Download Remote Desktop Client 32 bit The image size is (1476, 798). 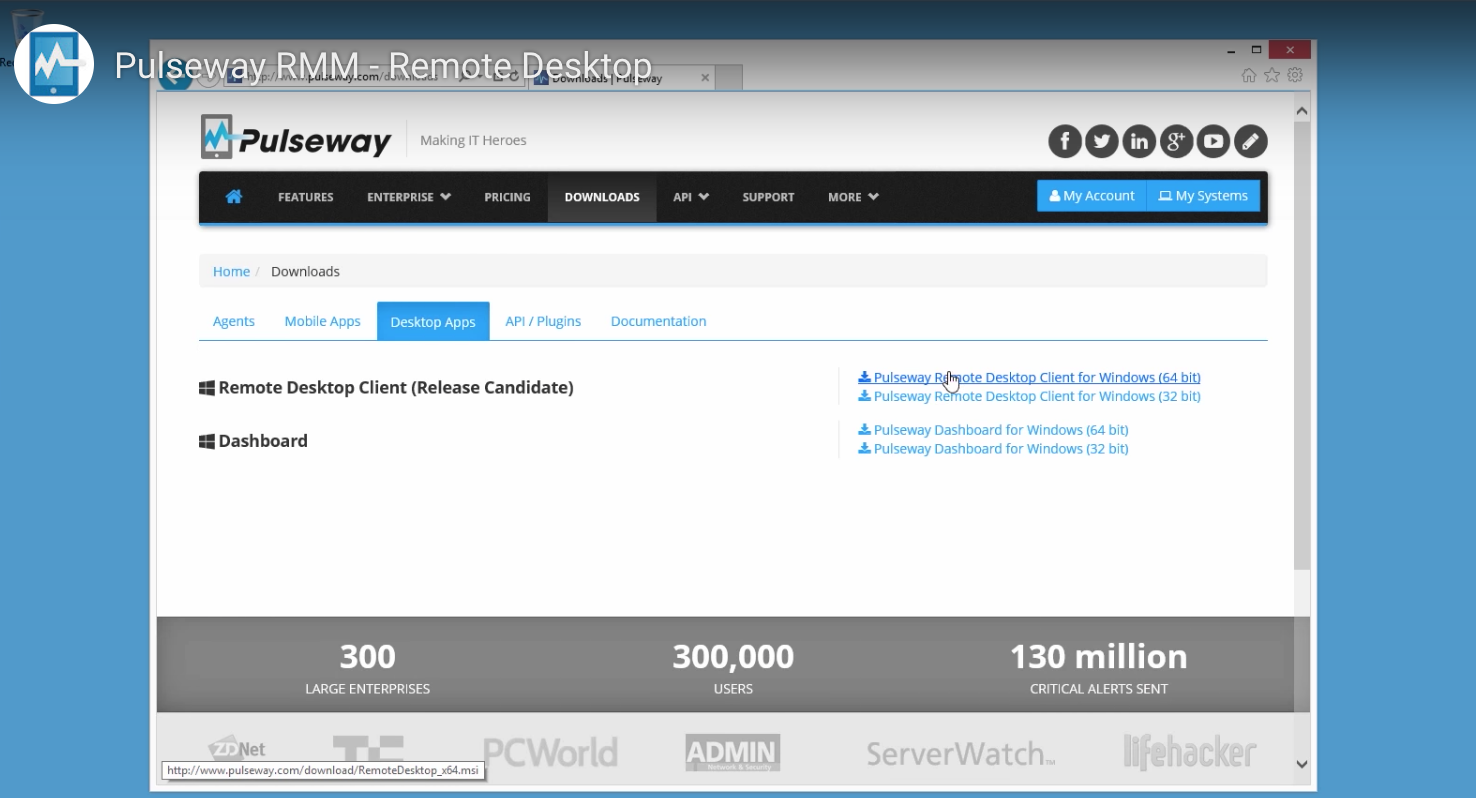[1030, 396]
